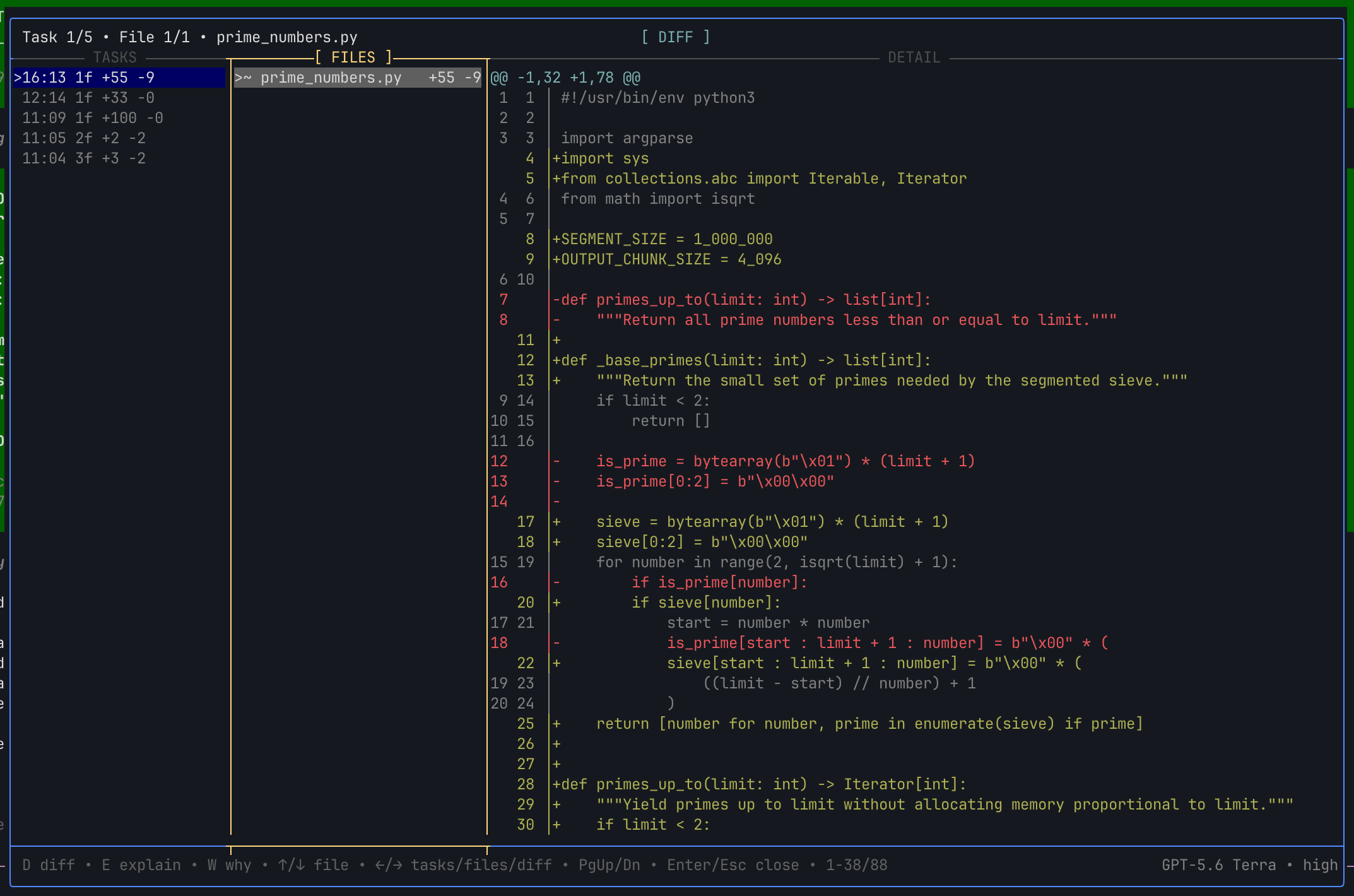Switch to the TASKS panel header
This screenshot has height=896, width=1354.
click(115, 57)
